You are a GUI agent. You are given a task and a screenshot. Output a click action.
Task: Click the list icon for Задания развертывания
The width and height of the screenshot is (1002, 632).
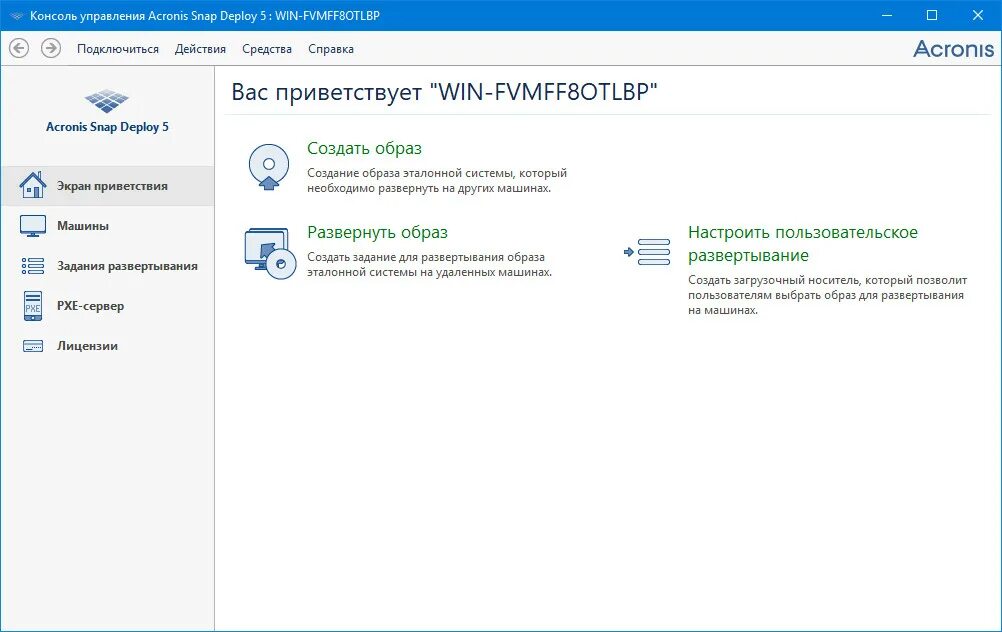click(x=33, y=266)
